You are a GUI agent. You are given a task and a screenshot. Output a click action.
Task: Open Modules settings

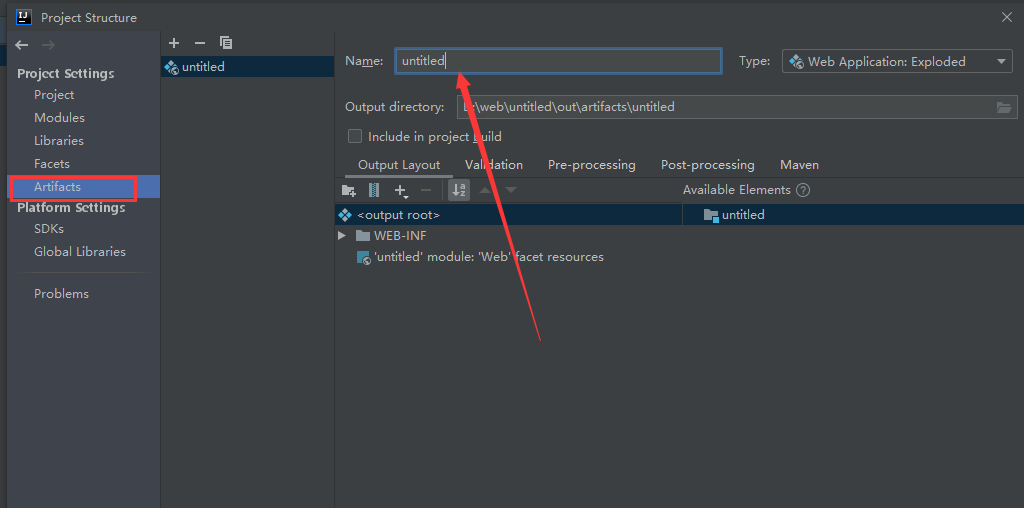pyautogui.click(x=59, y=118)
